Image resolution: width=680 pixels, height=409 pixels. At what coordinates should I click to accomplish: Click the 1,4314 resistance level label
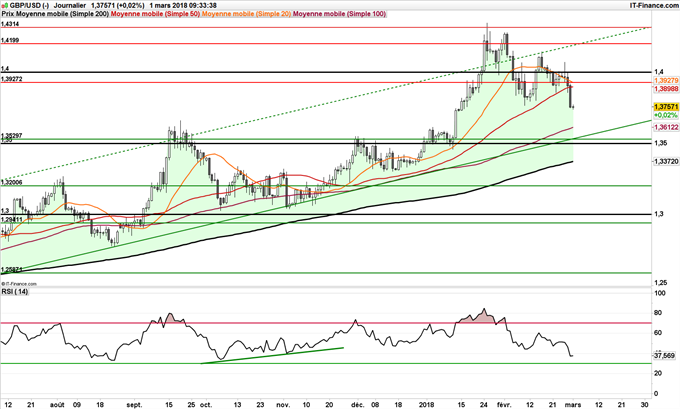pos(10,24)
